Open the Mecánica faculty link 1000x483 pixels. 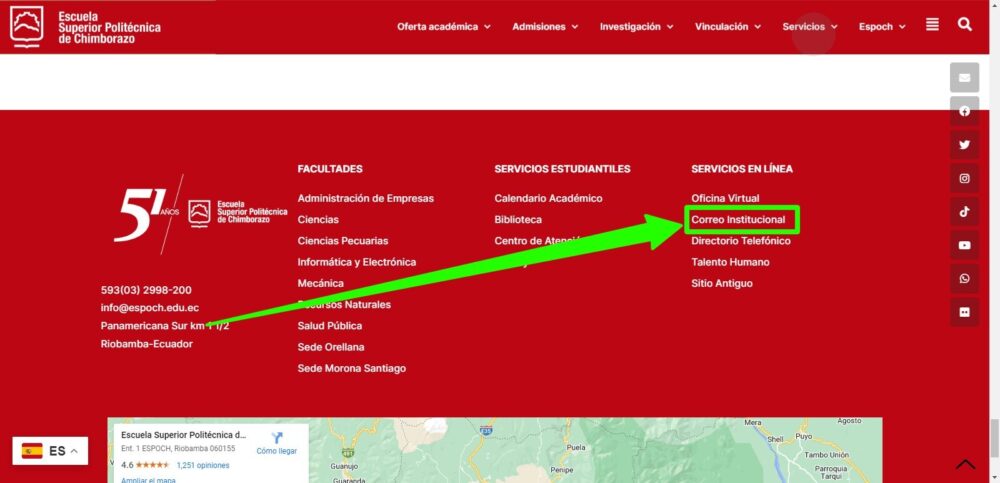pyautogui.click(x=320, y=283)
